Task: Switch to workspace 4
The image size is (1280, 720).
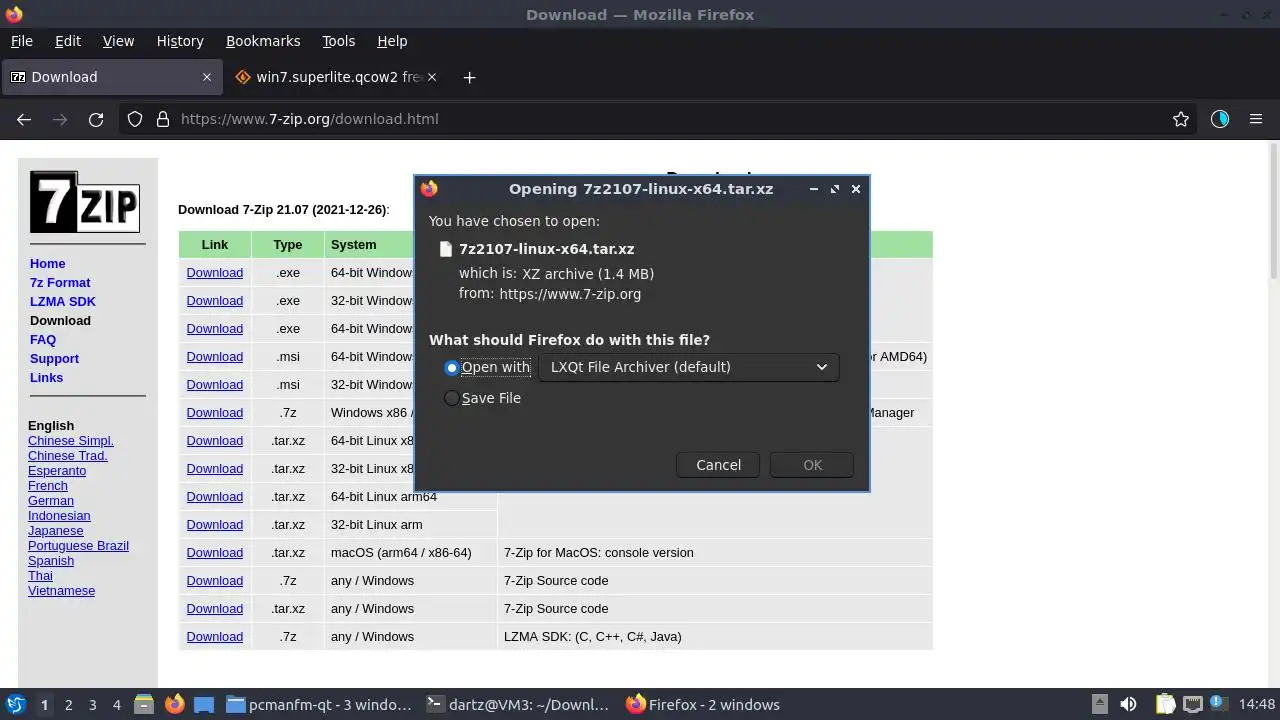Action: pyautogui.click(x=116, y=705)
